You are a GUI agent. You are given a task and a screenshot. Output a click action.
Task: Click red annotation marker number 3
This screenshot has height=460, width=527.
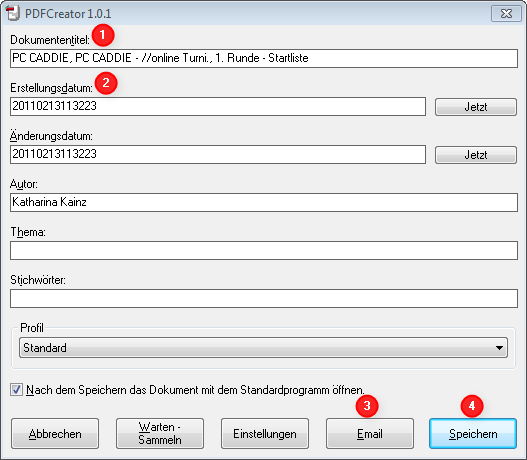[x=367, y=406]
